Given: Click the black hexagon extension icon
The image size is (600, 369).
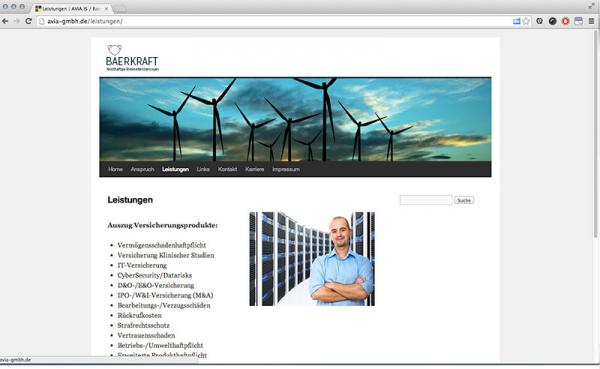Looking at the screenshot, I should 540,21.
